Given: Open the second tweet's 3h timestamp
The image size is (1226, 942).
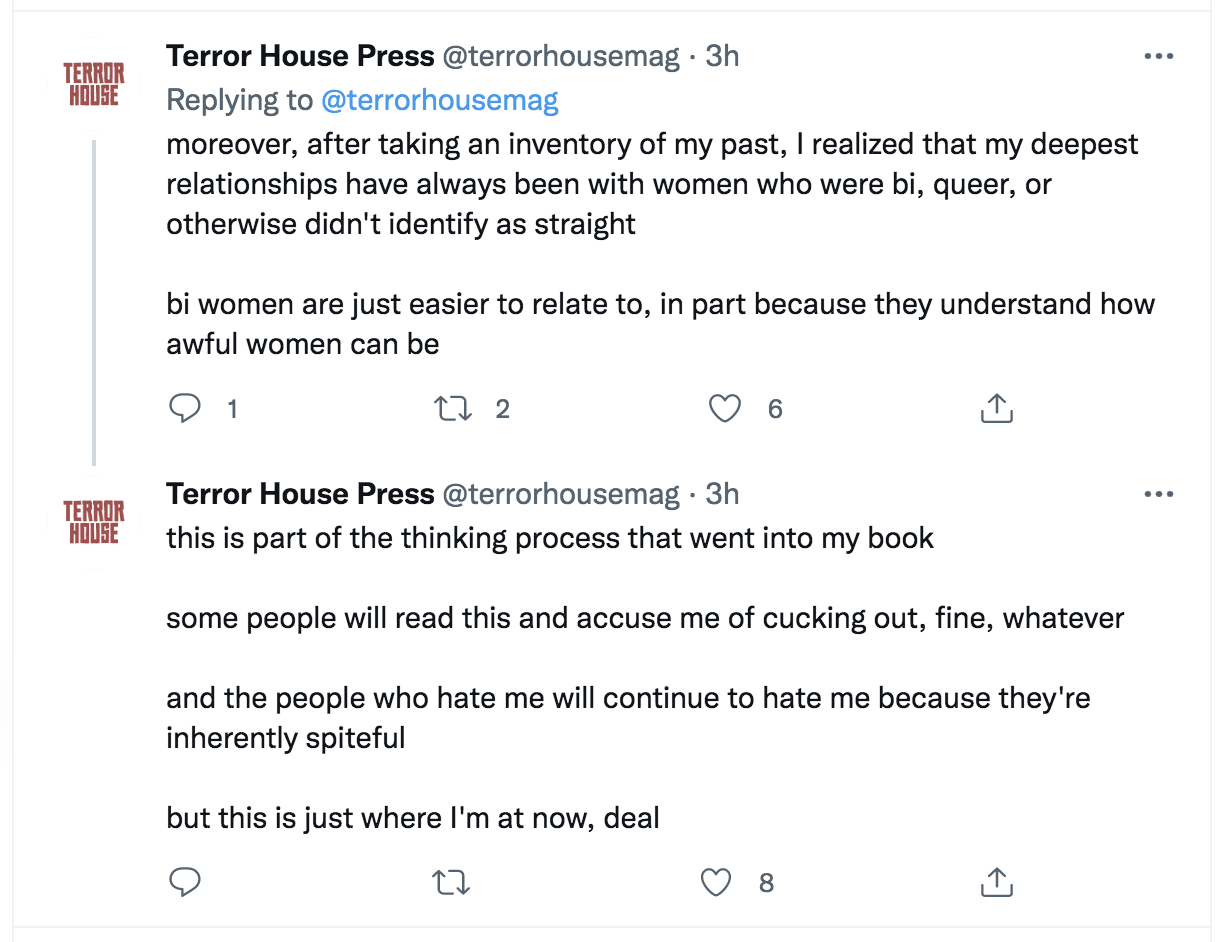Looking at the screenshot, I should 722,493.
